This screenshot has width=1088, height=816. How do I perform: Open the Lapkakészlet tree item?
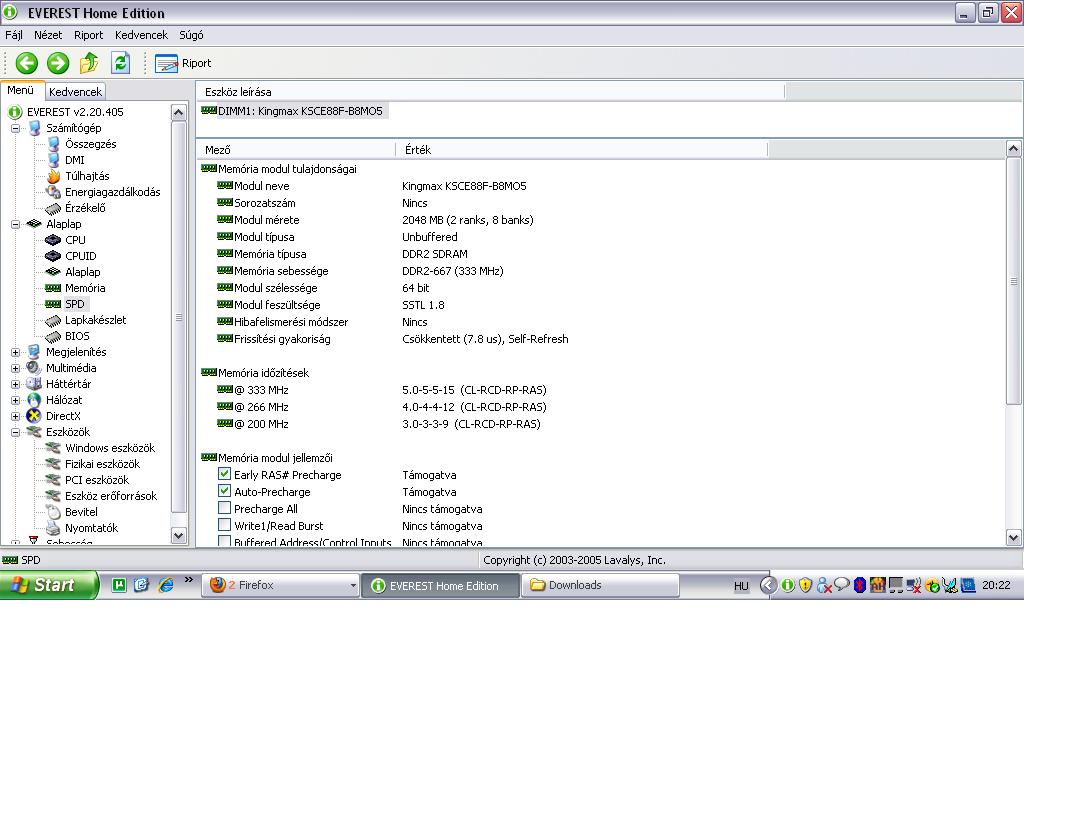click(95, 320)
